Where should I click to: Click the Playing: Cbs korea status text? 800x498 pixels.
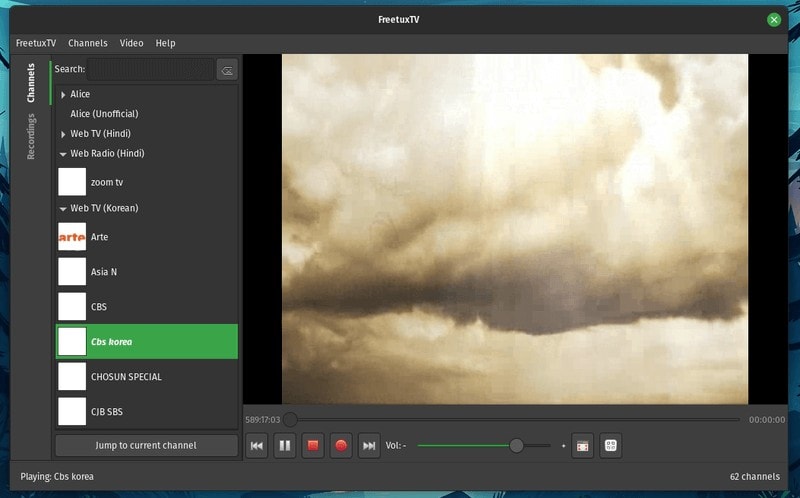[x=57, y=477]
